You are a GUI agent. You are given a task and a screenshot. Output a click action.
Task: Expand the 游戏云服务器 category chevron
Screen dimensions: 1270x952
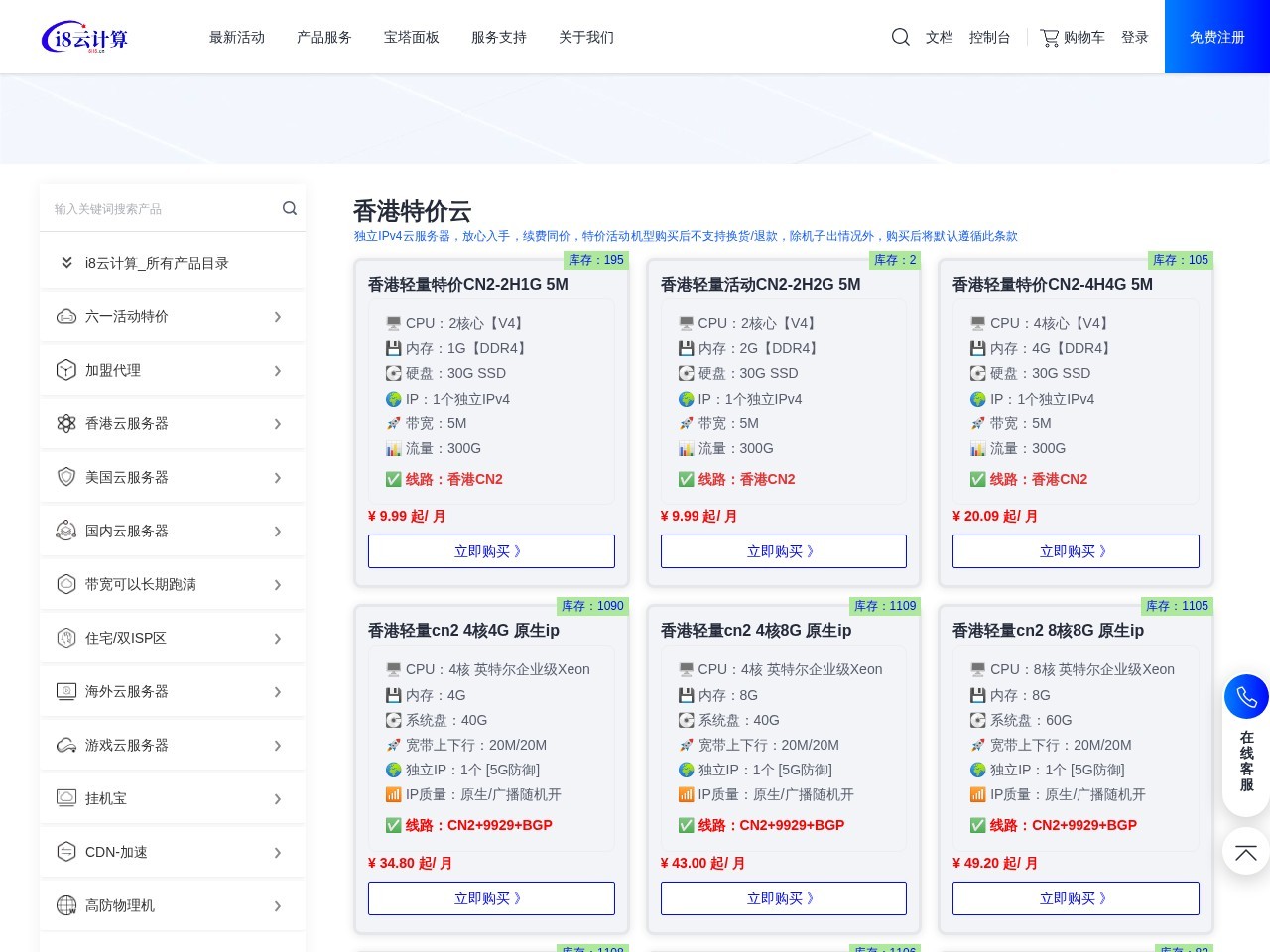point(278,746)
